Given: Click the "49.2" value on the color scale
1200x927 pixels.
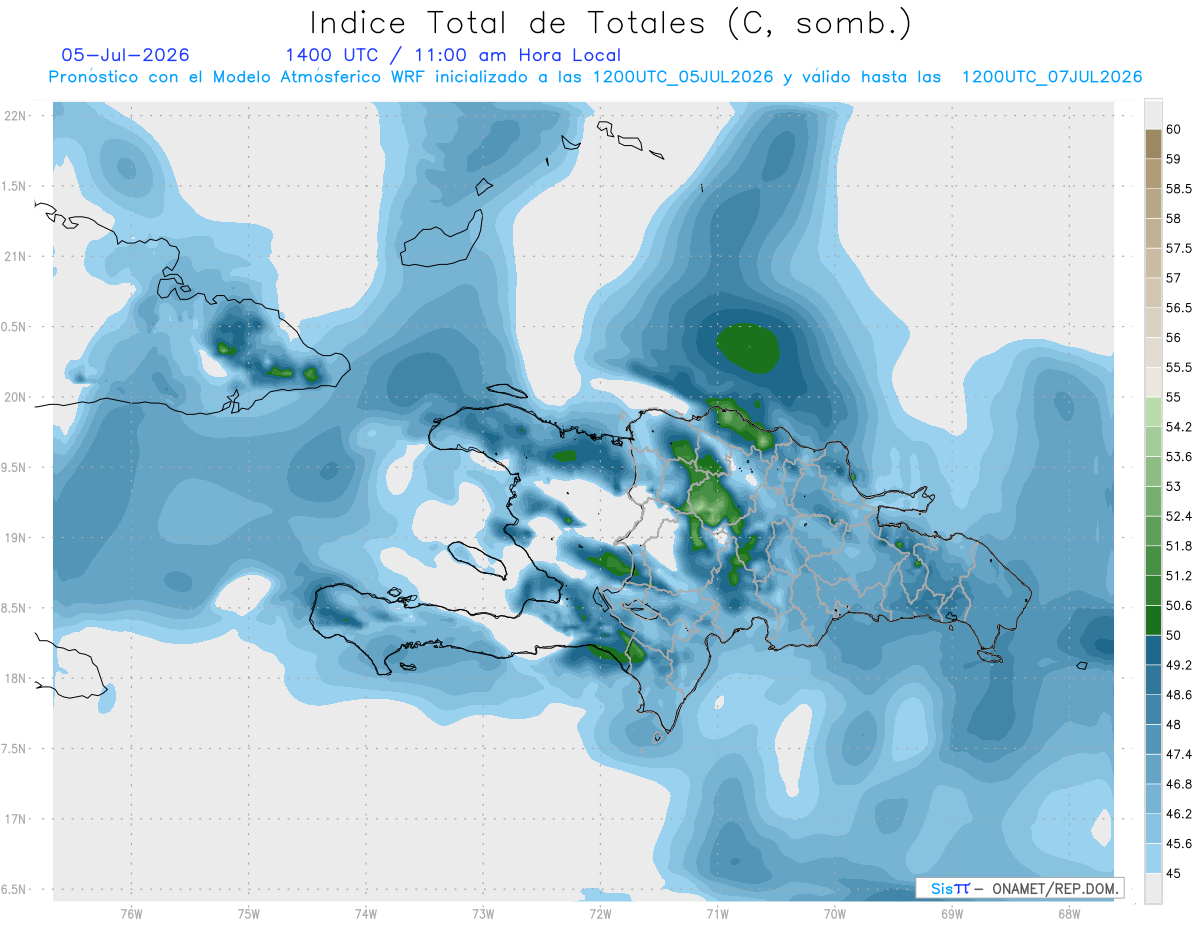Looking at the screenshot, I should click(x=1179, y=665).
